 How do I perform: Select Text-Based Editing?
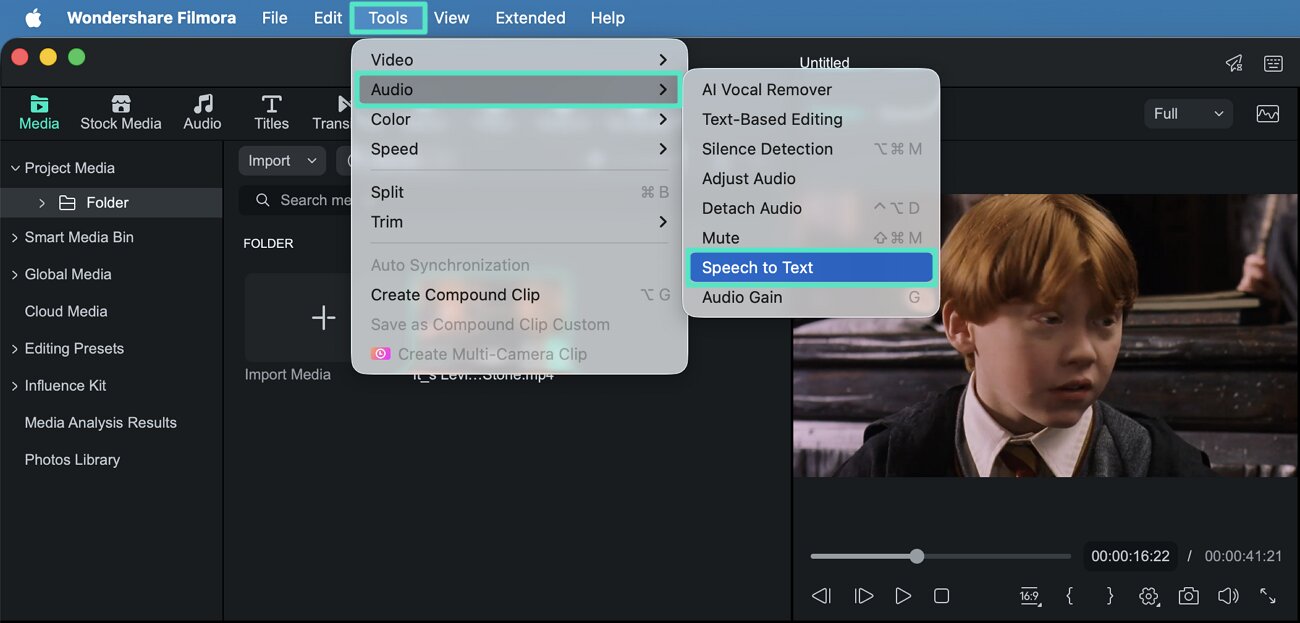pyautogui.click(x=811, y=119)
